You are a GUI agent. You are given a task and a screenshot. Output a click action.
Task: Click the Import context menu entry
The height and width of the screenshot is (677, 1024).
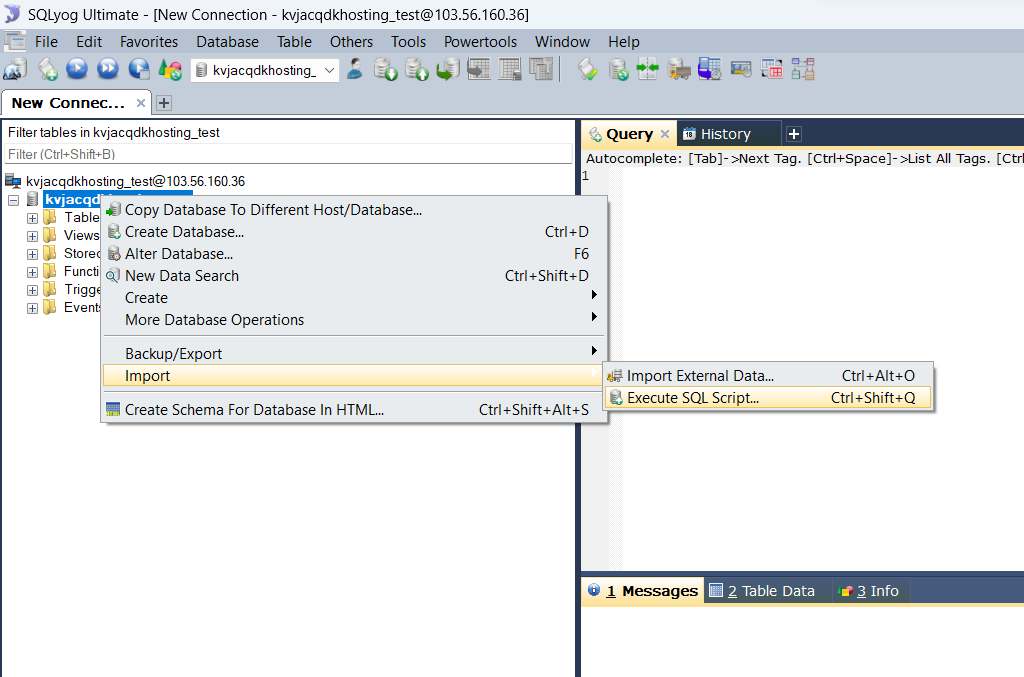[354, 376]
